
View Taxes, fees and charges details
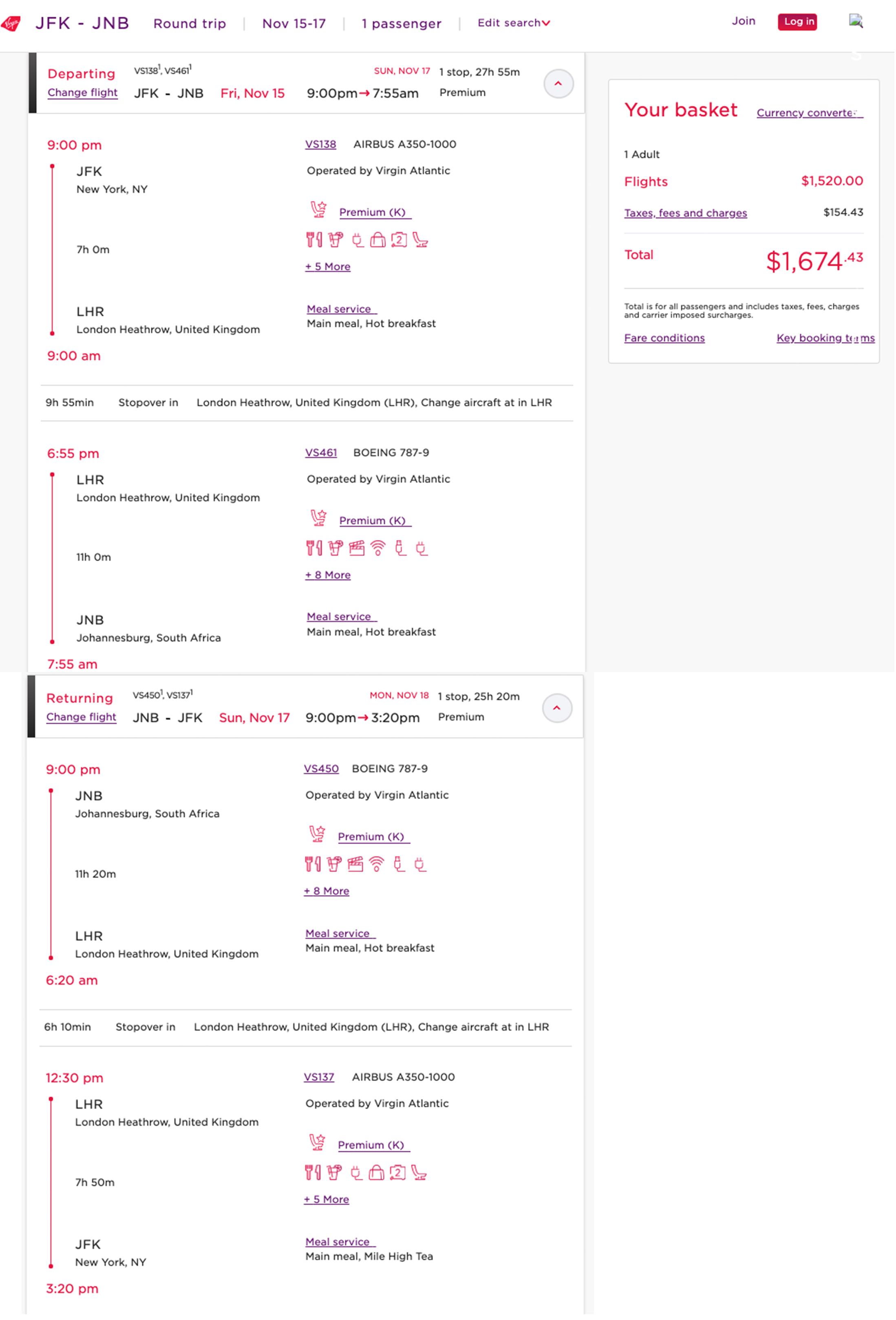[x=685, y=213]
